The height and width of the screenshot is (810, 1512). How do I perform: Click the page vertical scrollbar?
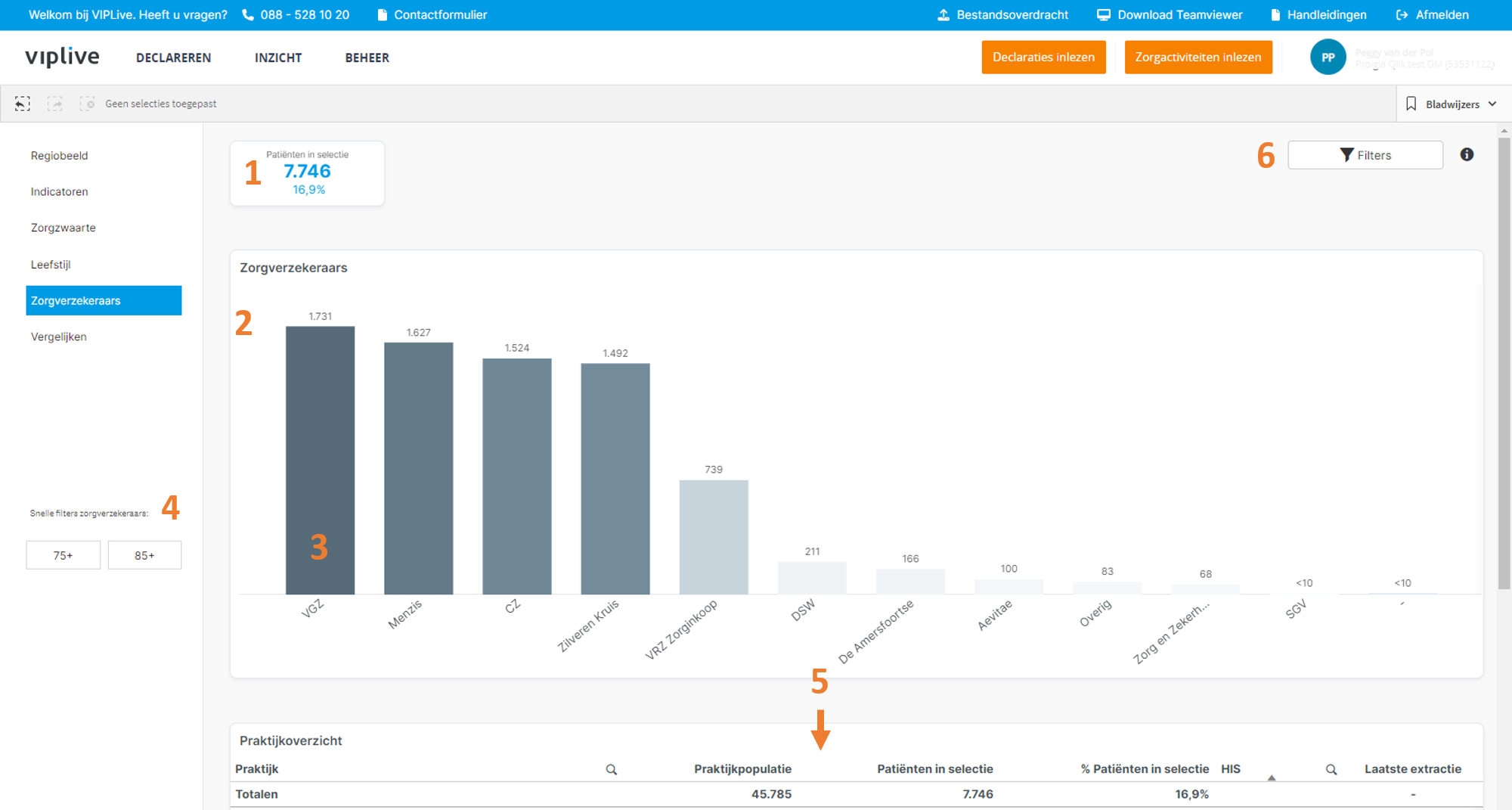[x=1504, y=363]
